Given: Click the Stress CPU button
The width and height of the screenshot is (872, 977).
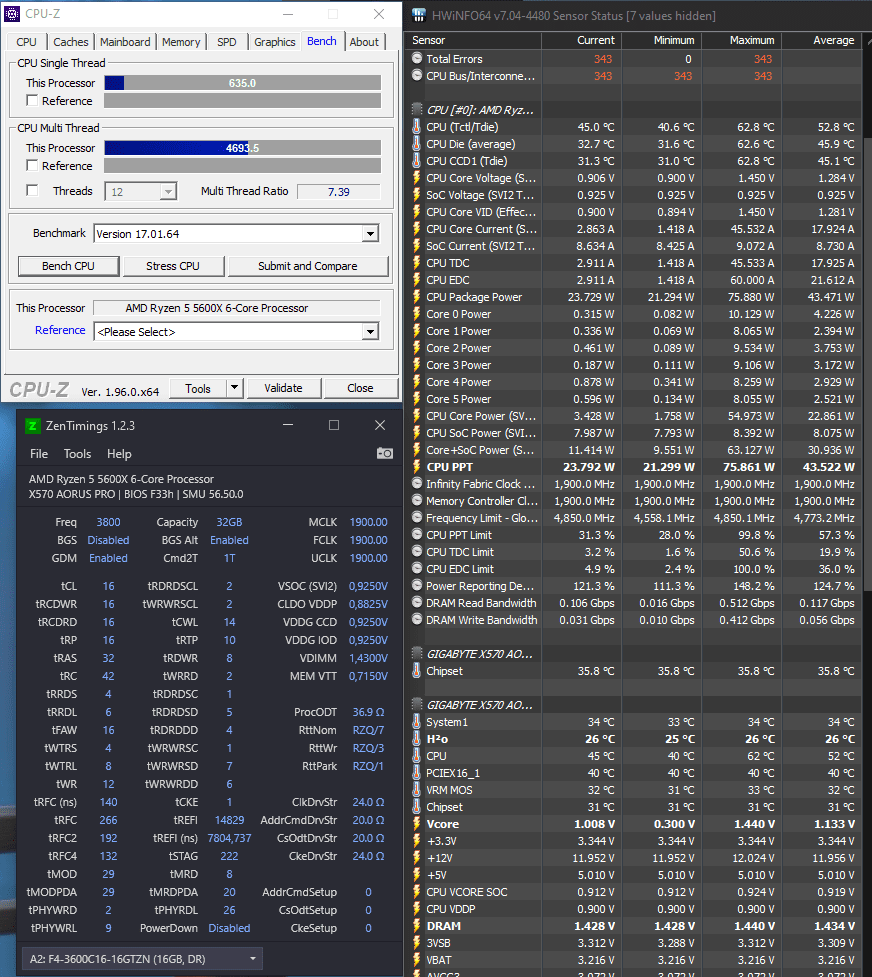Looking at the screenshot, I should point(173,266).
